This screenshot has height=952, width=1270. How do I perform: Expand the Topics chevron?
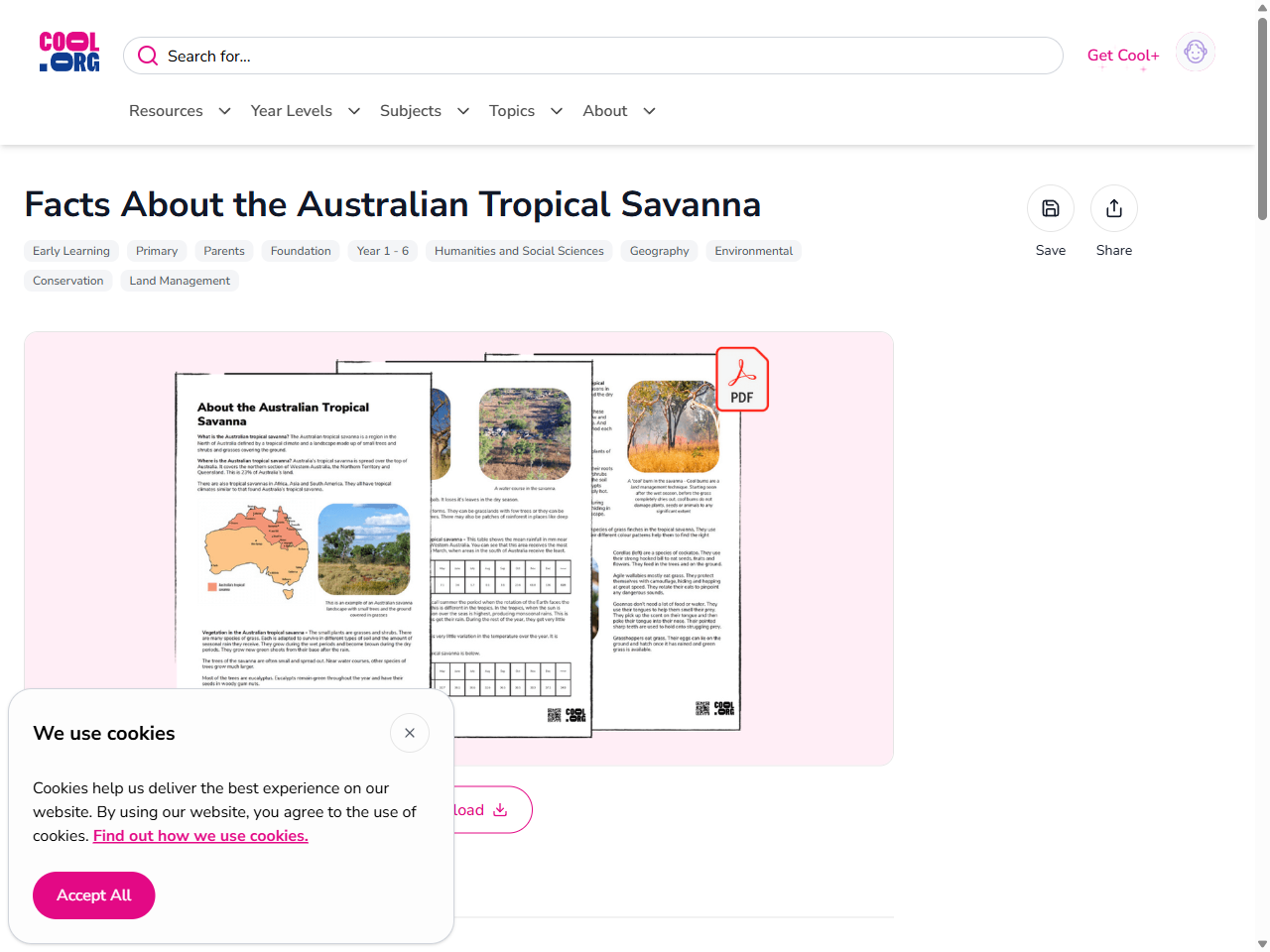pyautogui.click(x=557, y=111)
